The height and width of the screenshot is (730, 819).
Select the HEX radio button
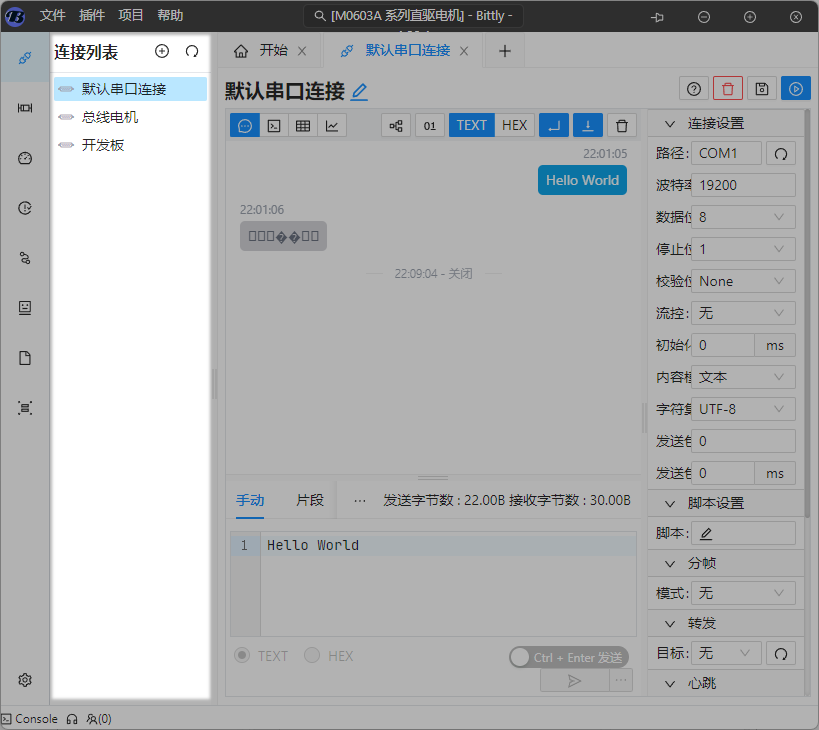(x=312, y=656)
